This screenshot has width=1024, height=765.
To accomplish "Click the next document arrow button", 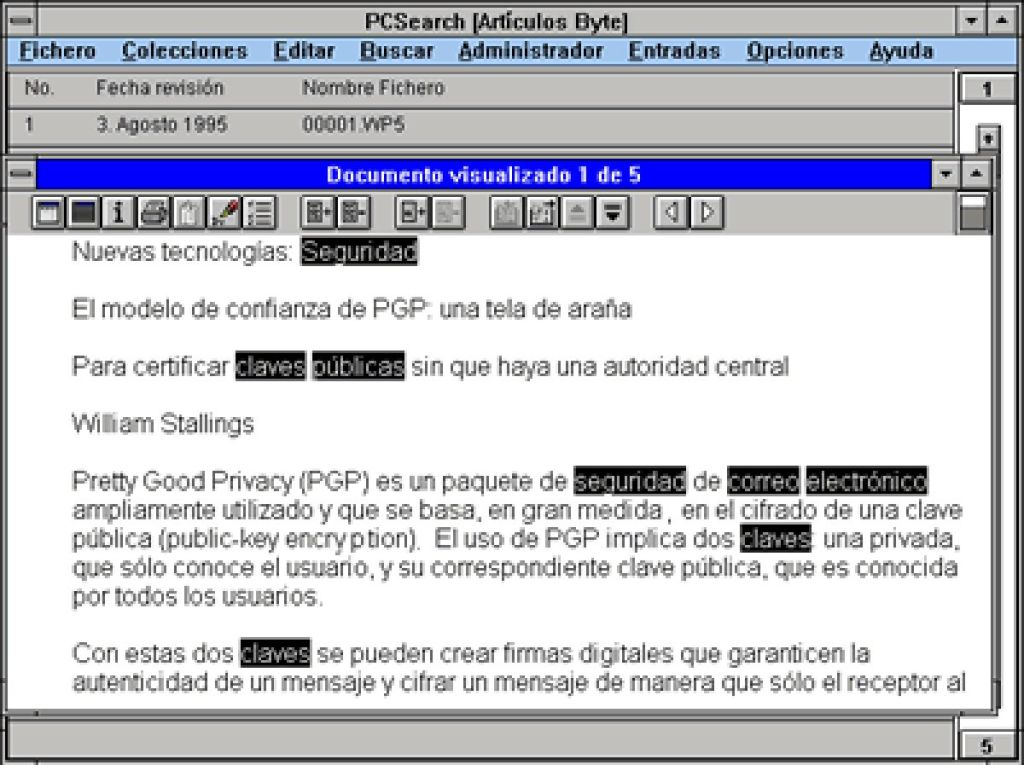I will tap(705, 212).
